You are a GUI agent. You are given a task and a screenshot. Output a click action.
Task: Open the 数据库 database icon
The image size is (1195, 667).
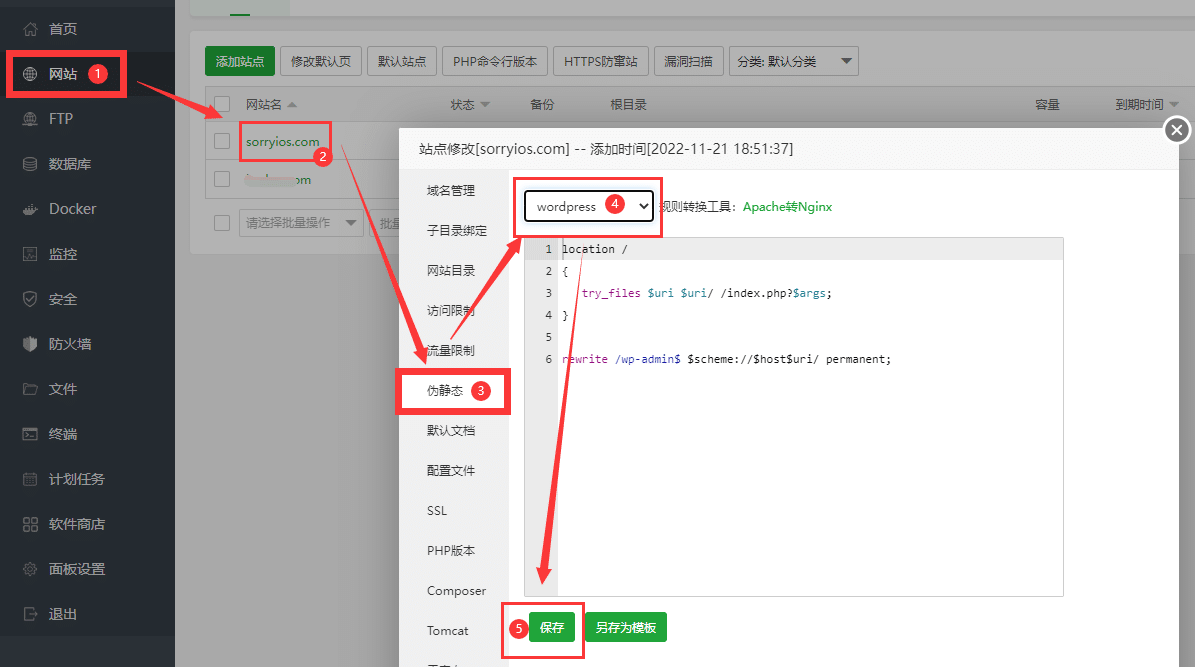[x=30, y=164]
